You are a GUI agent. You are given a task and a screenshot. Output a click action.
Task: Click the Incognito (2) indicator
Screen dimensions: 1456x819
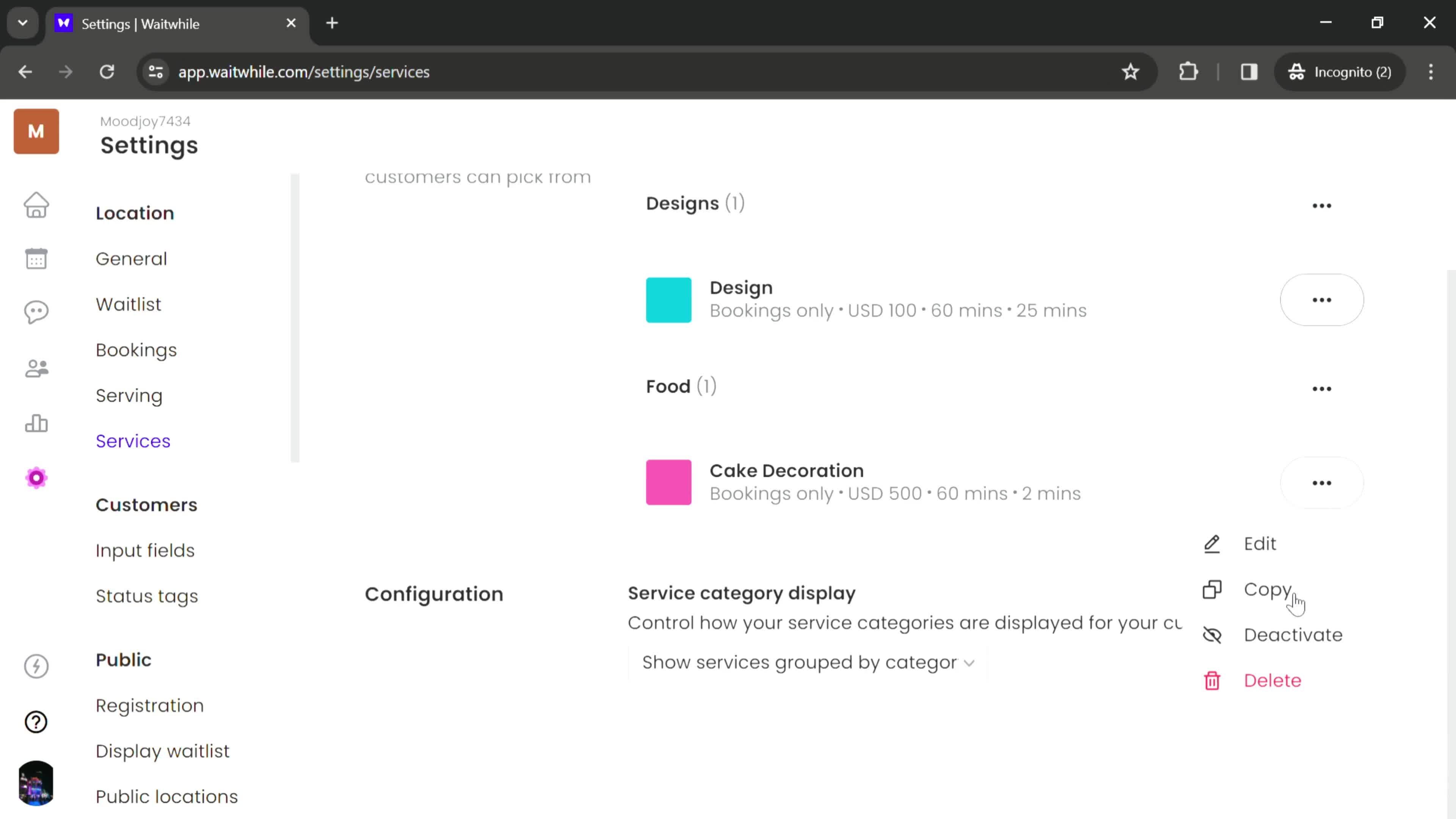pos(1340,72)
